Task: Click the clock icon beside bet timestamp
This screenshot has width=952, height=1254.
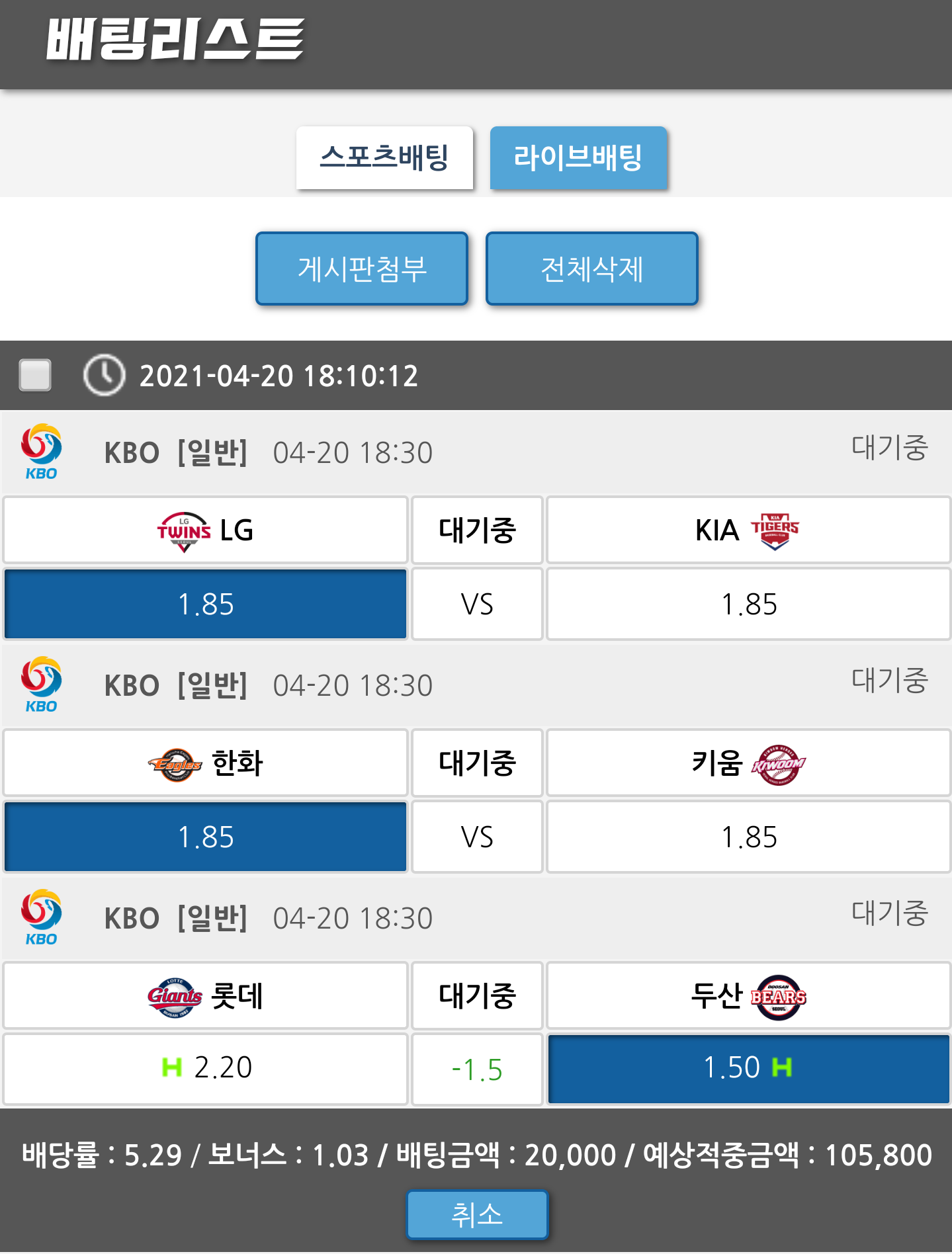Action: coord(104,375)
